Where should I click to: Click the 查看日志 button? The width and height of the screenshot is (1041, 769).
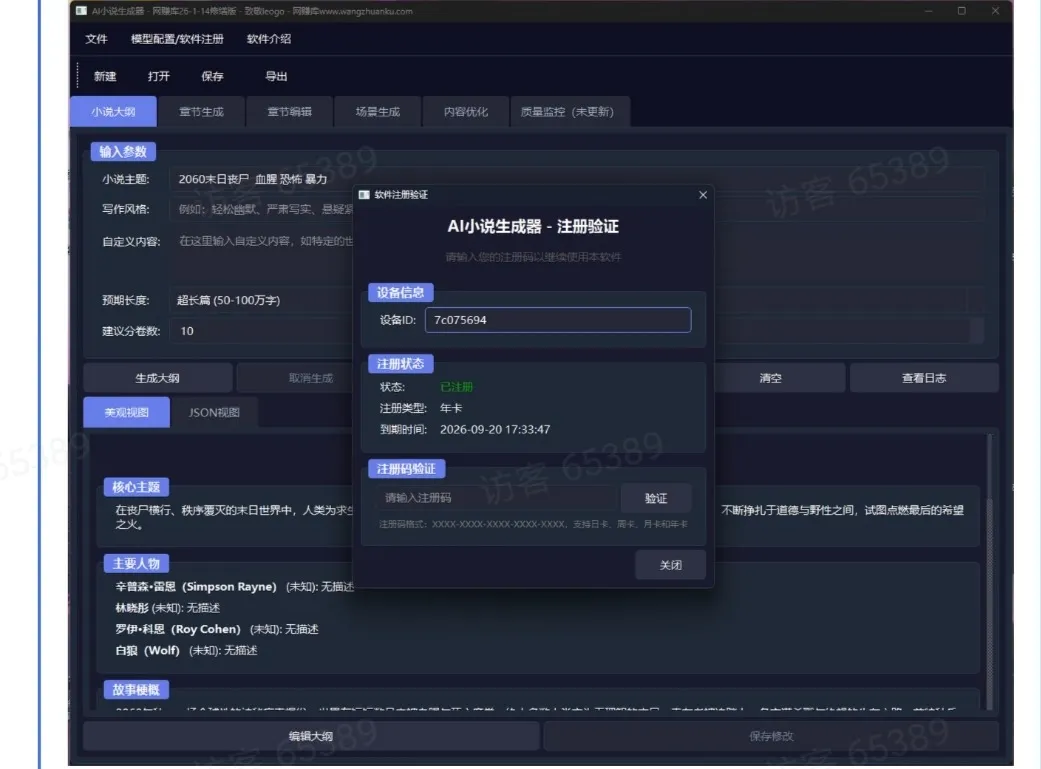924,378
